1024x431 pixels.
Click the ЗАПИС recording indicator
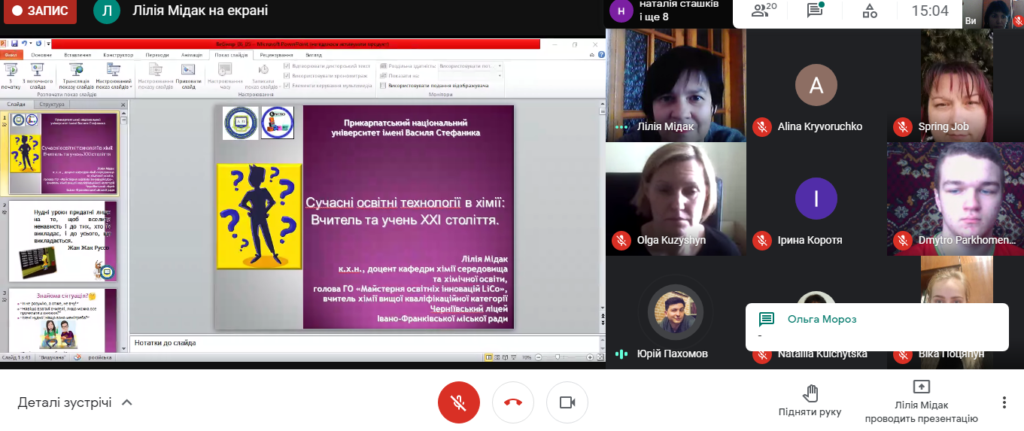tap(41, 12)
